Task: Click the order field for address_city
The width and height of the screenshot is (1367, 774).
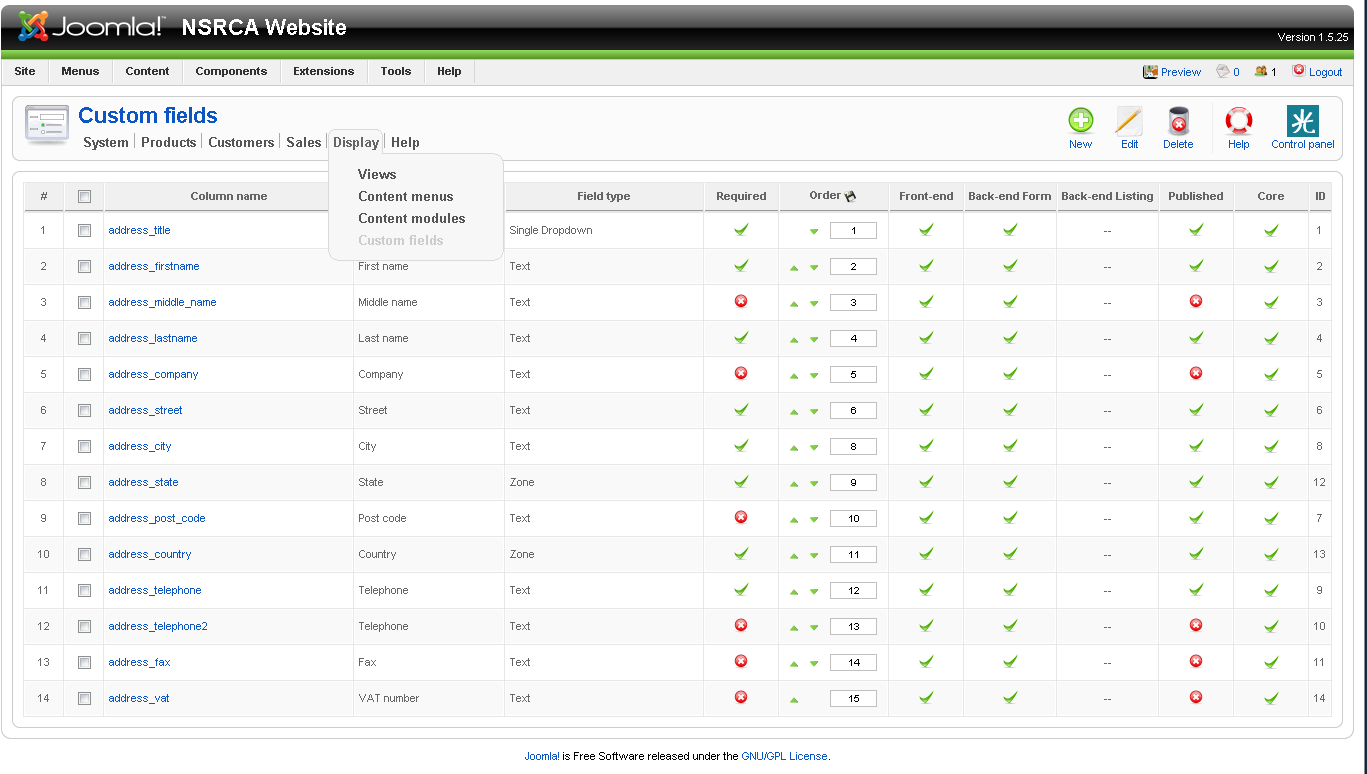Action: [x=853, y=447]
